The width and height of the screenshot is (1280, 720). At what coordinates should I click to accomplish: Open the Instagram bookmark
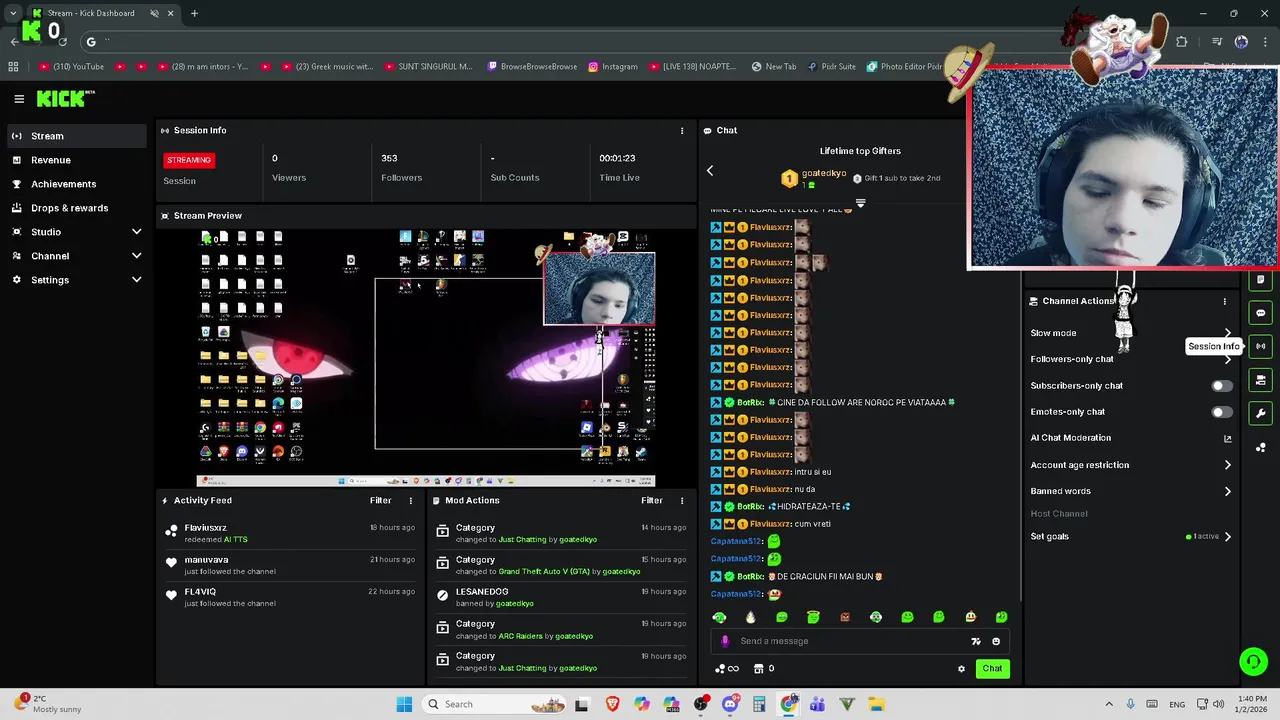pyautogui.click(x=613, y=67)
